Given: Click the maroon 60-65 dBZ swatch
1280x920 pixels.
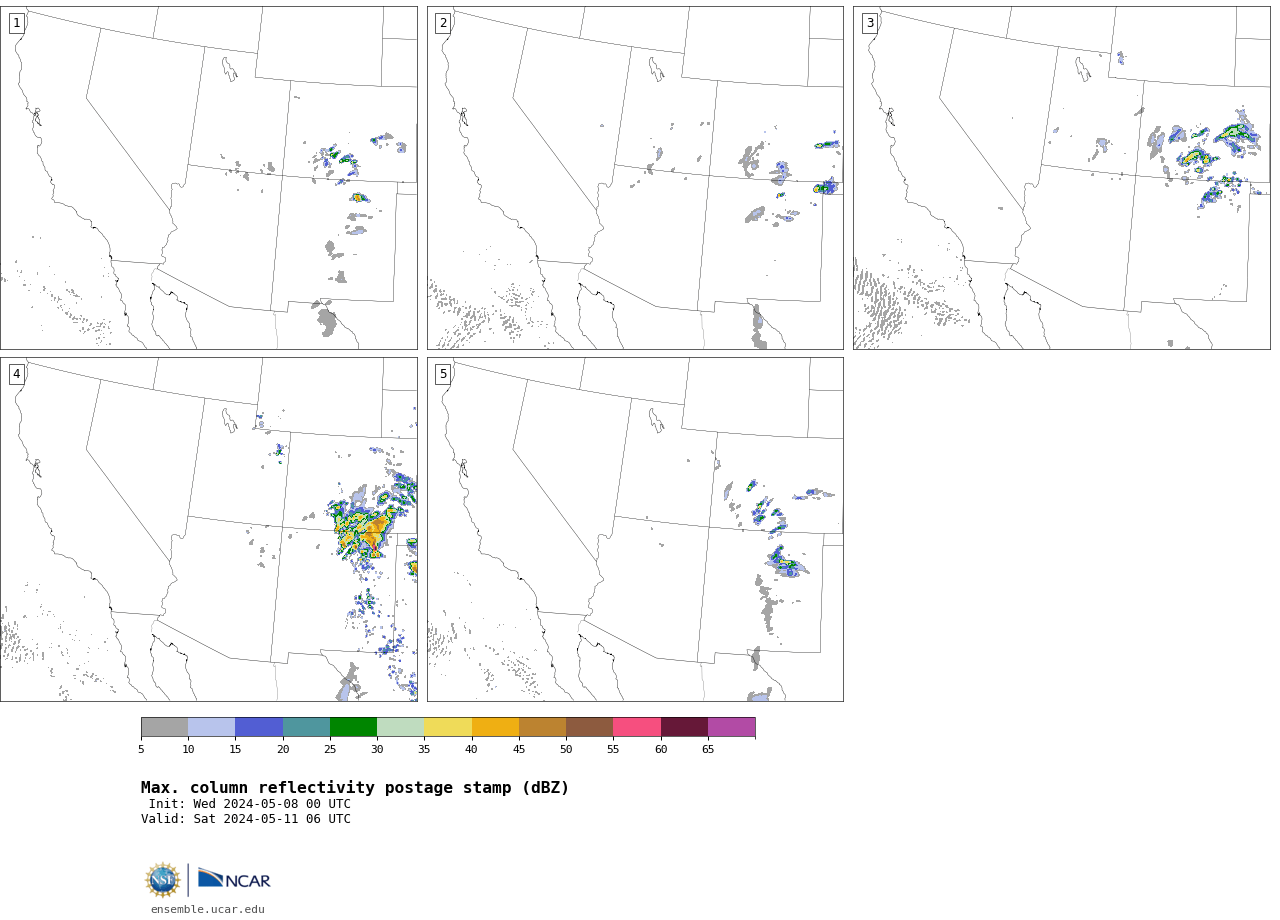Looking at the screenshot, I should [684, 727].
